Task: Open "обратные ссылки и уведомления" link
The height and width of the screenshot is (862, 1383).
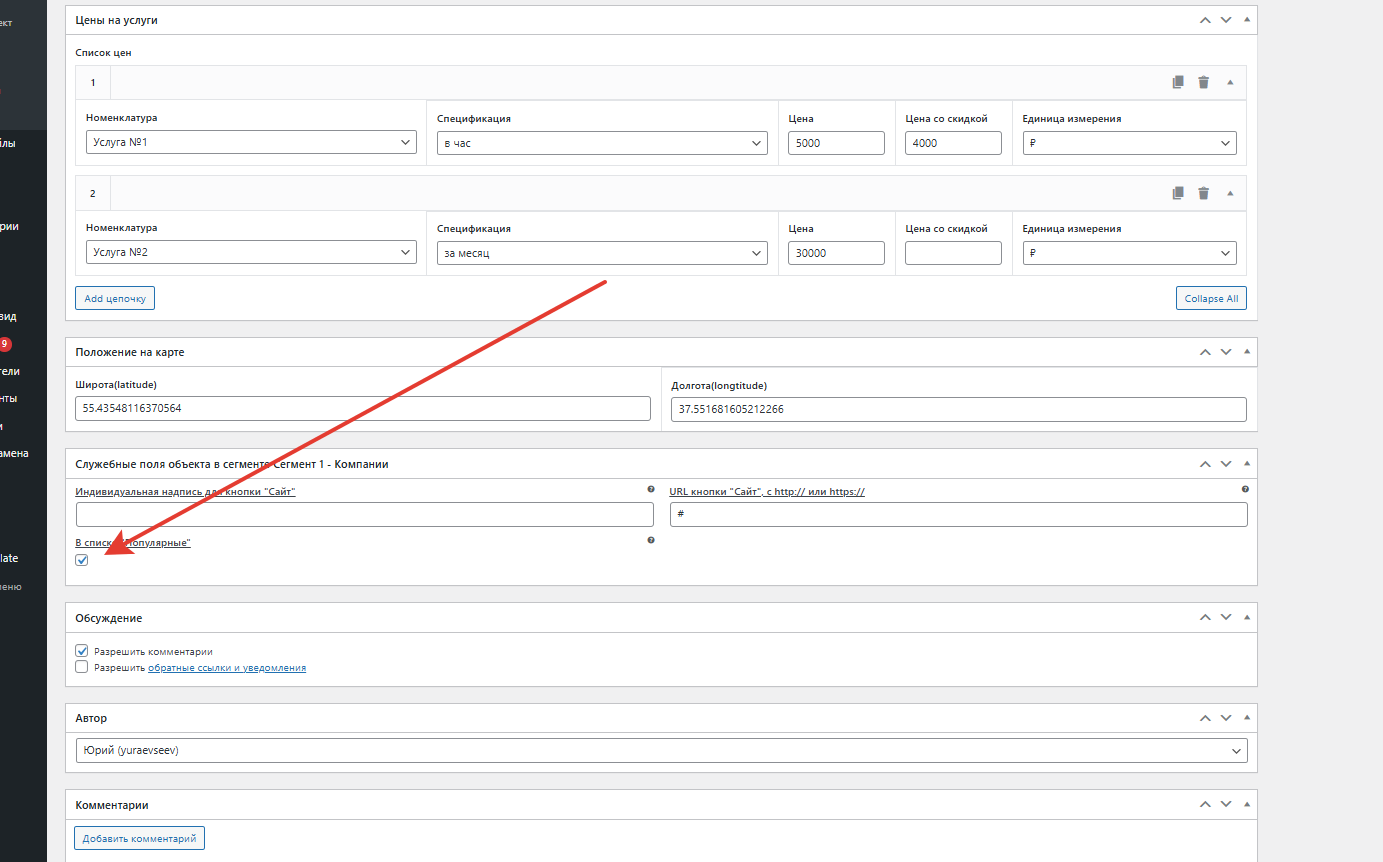Action: point(227,668)
